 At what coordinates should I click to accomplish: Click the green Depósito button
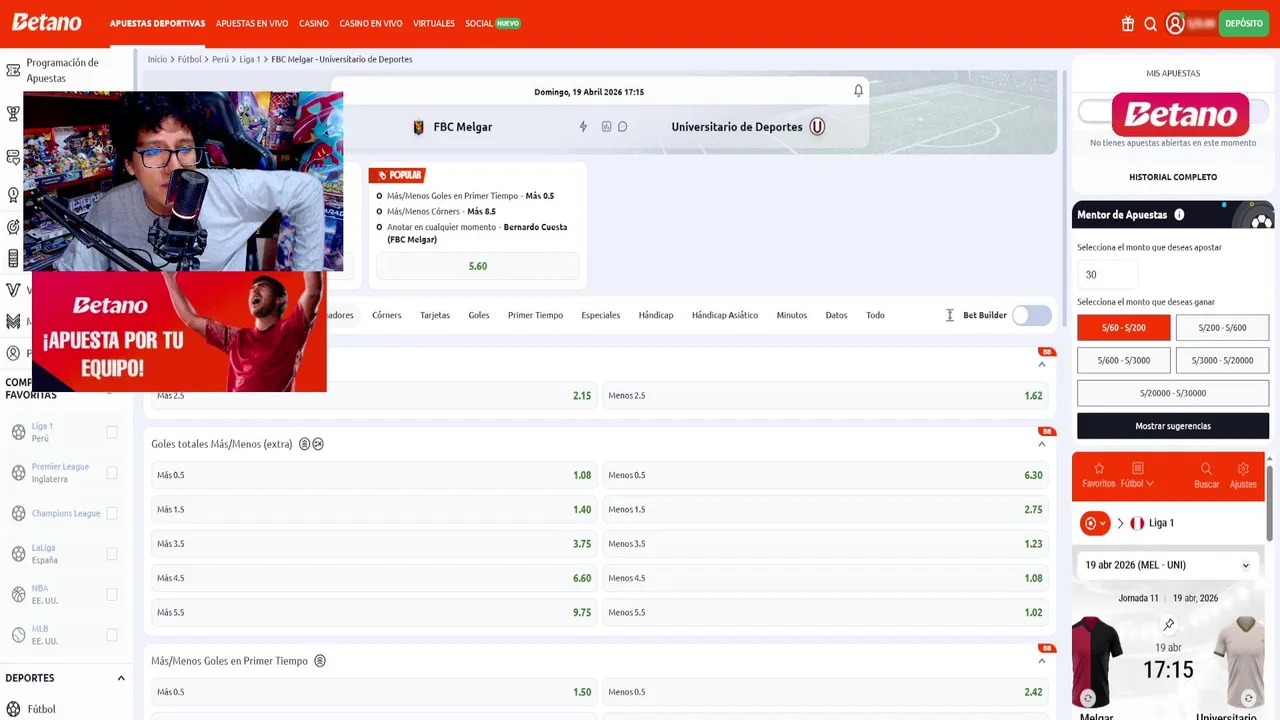[1244, 23]
